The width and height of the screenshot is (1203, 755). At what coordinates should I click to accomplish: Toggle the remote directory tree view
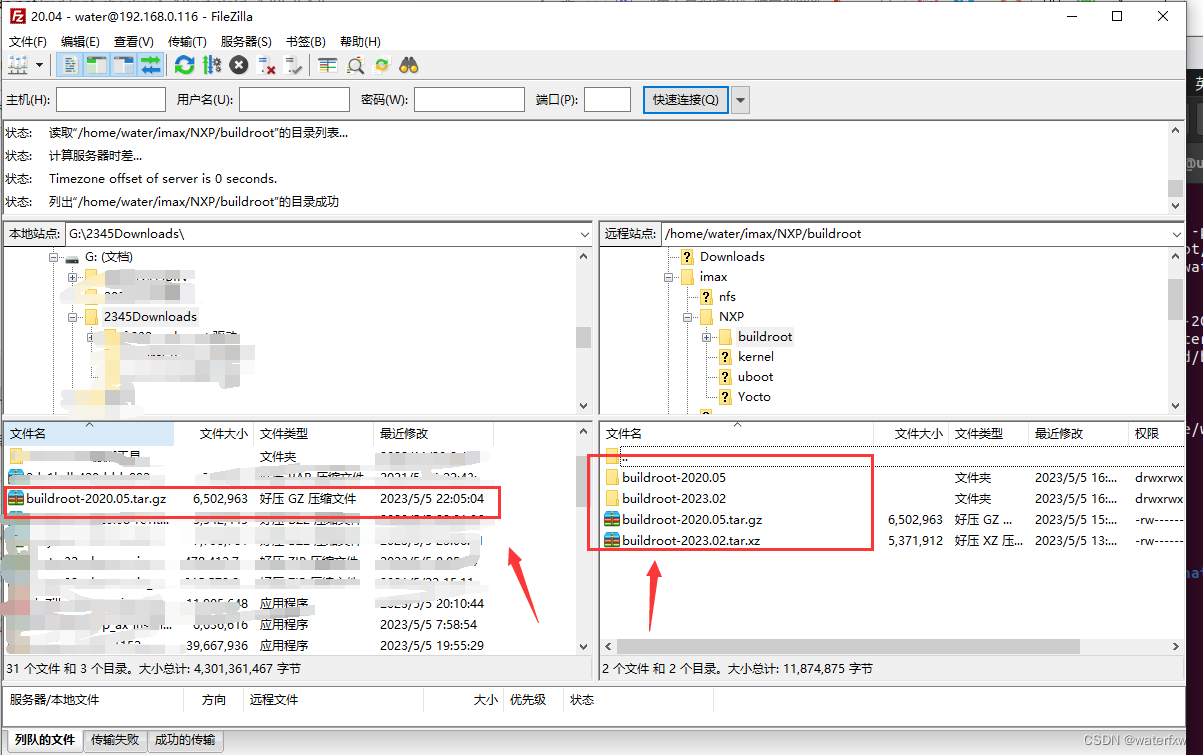[x=124, y=65]
